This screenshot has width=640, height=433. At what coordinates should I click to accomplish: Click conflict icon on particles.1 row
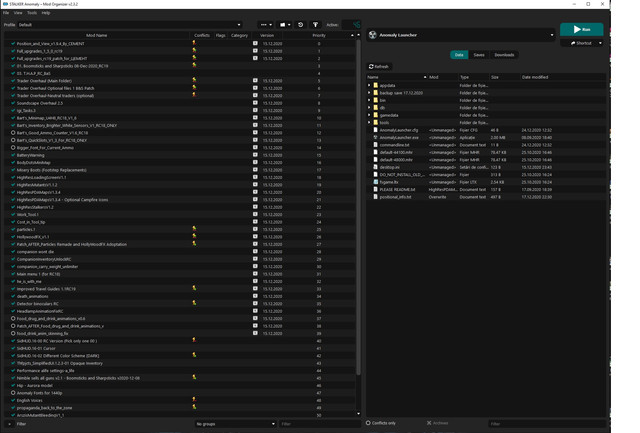point(194,229)
